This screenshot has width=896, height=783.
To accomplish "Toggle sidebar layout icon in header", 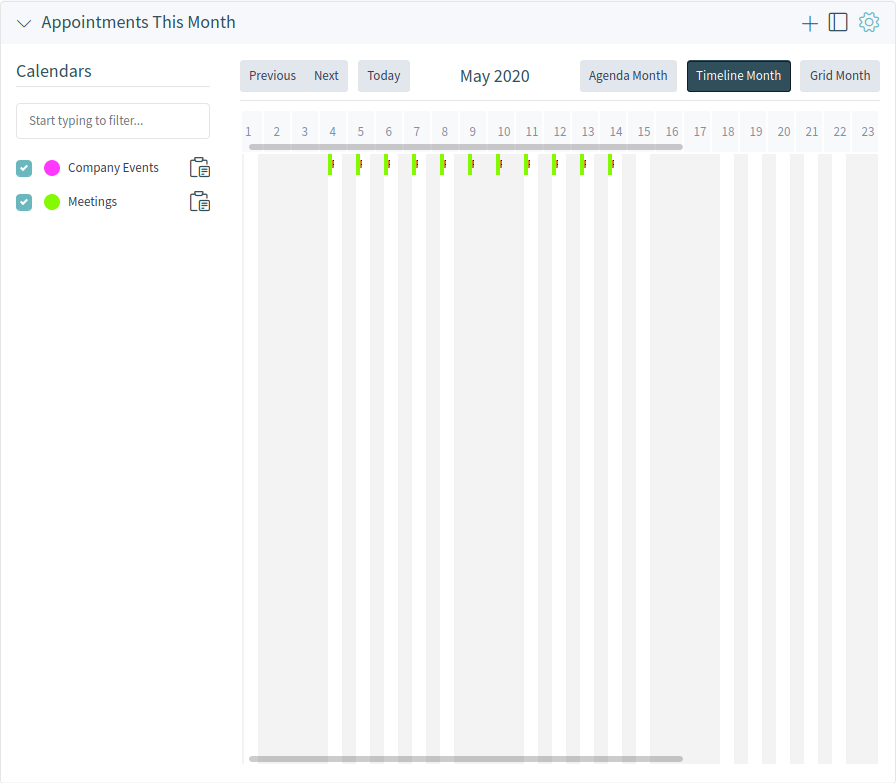I will point(838,22).
